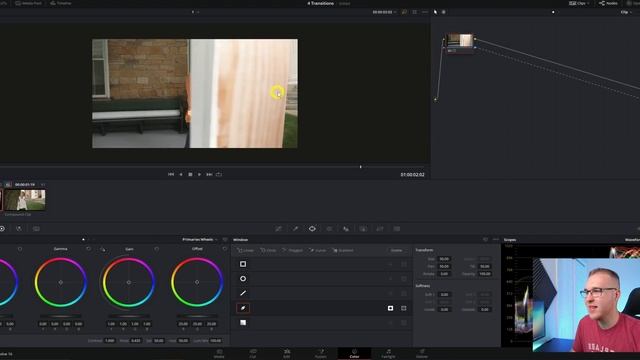The image size is (640, 360).
Task: Toggle mask on the Curve window row
Action: [404, 308]
